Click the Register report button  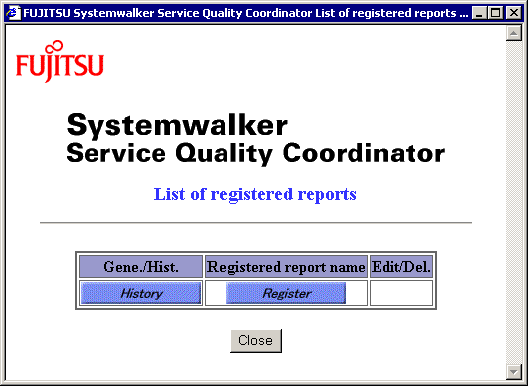[286, 293]
